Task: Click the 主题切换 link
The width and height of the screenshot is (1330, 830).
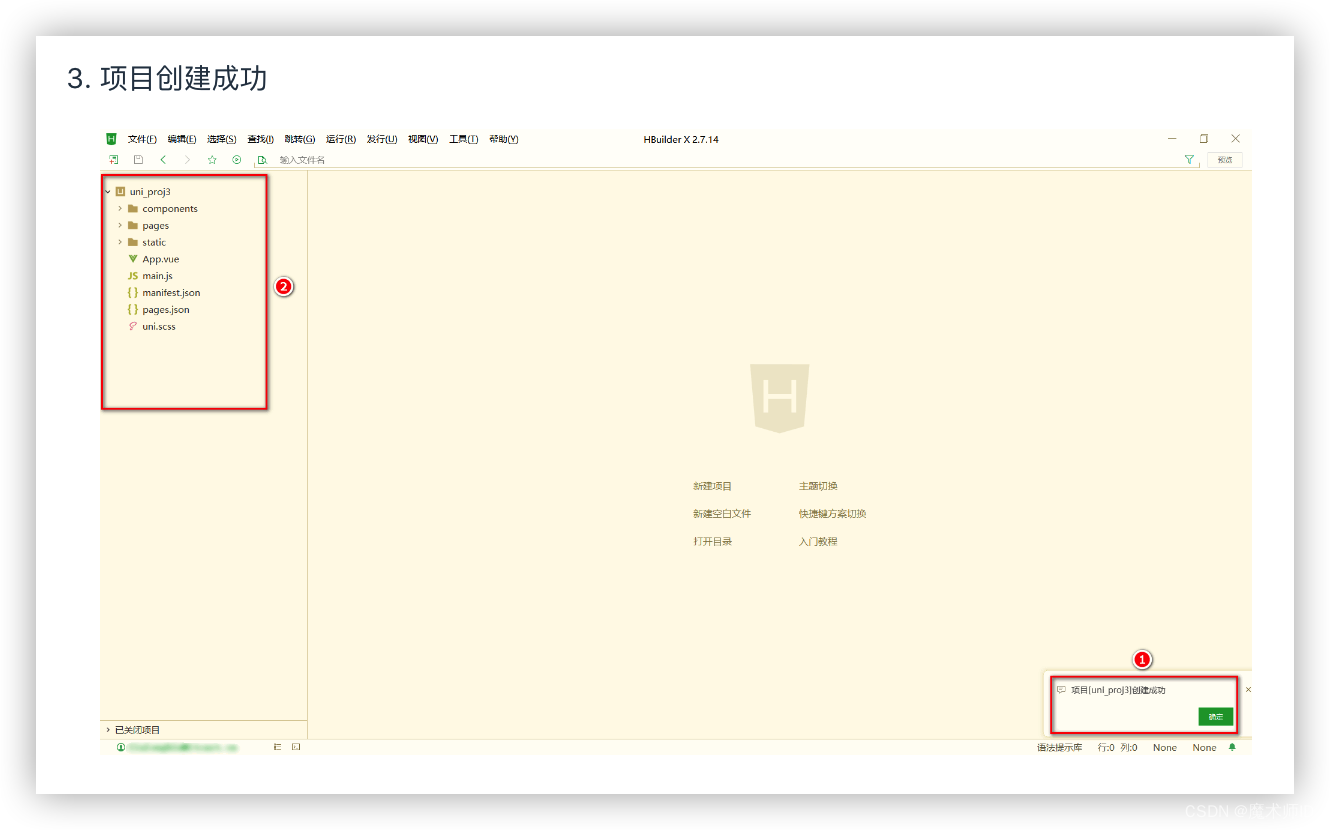Action: (x=818, y=486)
